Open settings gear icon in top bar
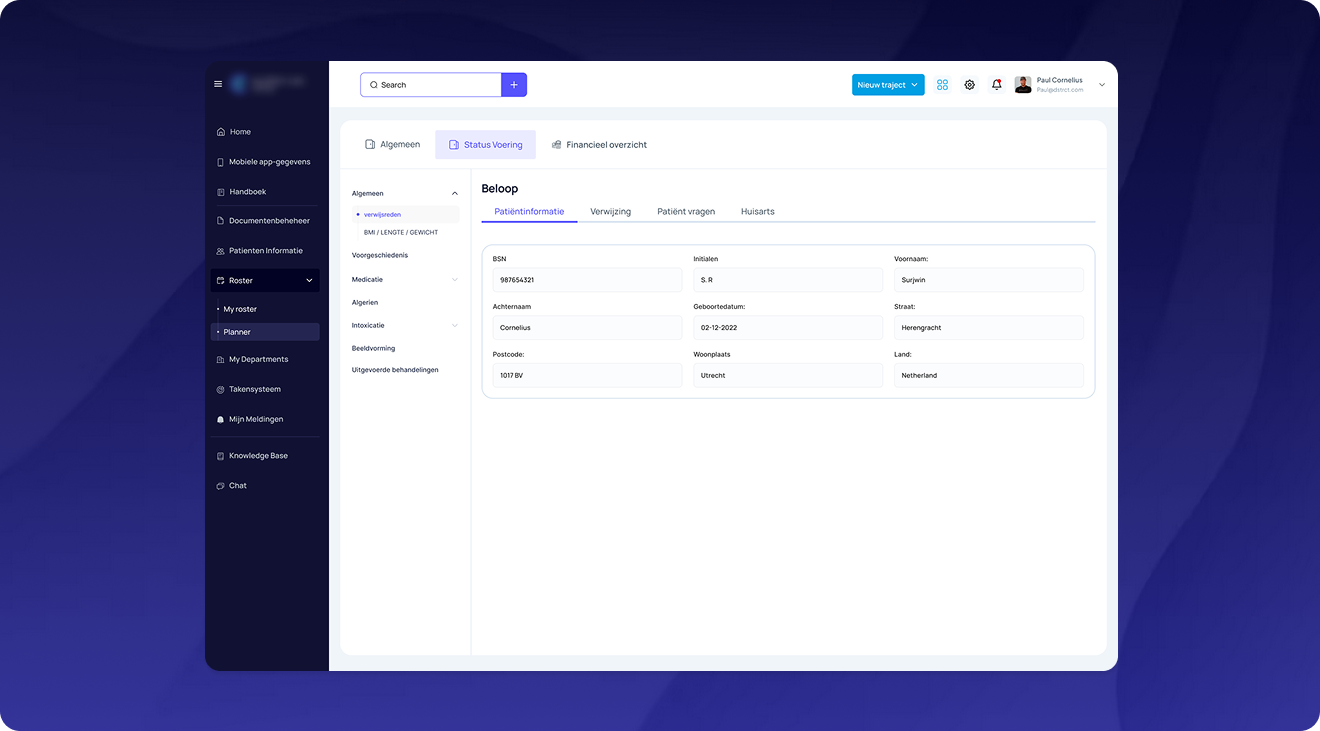 969,85
